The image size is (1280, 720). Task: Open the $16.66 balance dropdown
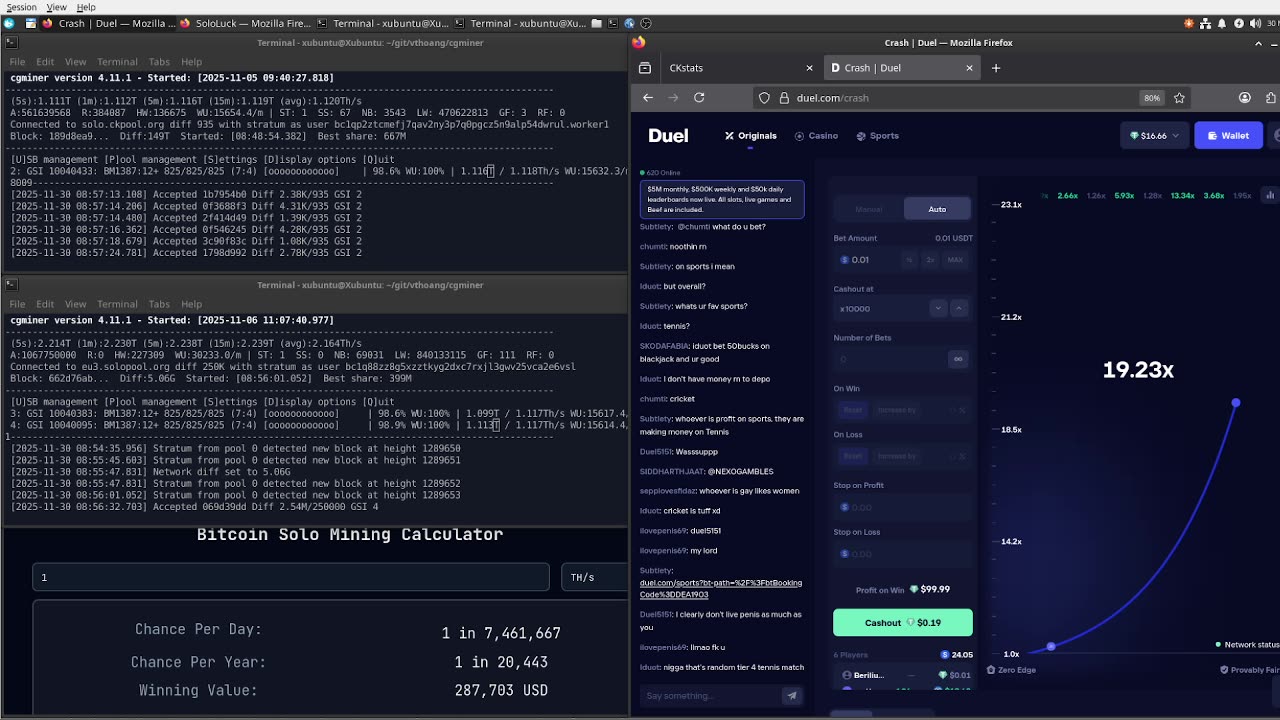[1154, 136]
